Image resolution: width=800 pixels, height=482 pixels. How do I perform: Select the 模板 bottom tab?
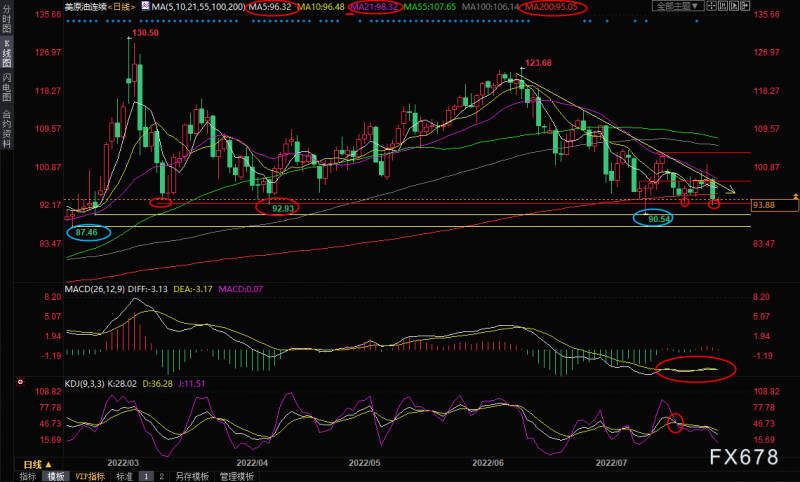click(x=56, y=476)
